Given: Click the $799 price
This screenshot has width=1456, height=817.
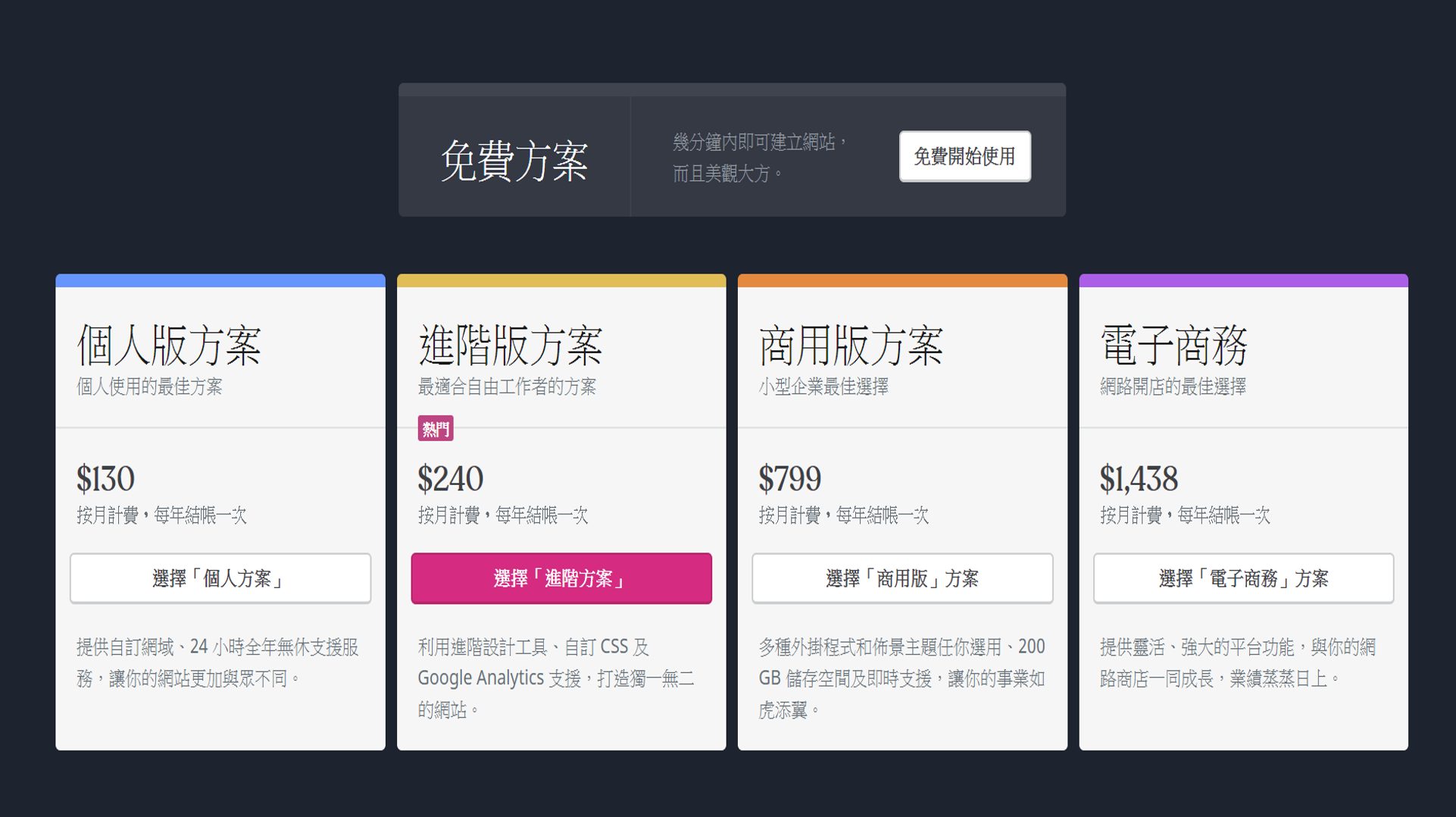Looking at the screenshot, I should pos(789,479).
